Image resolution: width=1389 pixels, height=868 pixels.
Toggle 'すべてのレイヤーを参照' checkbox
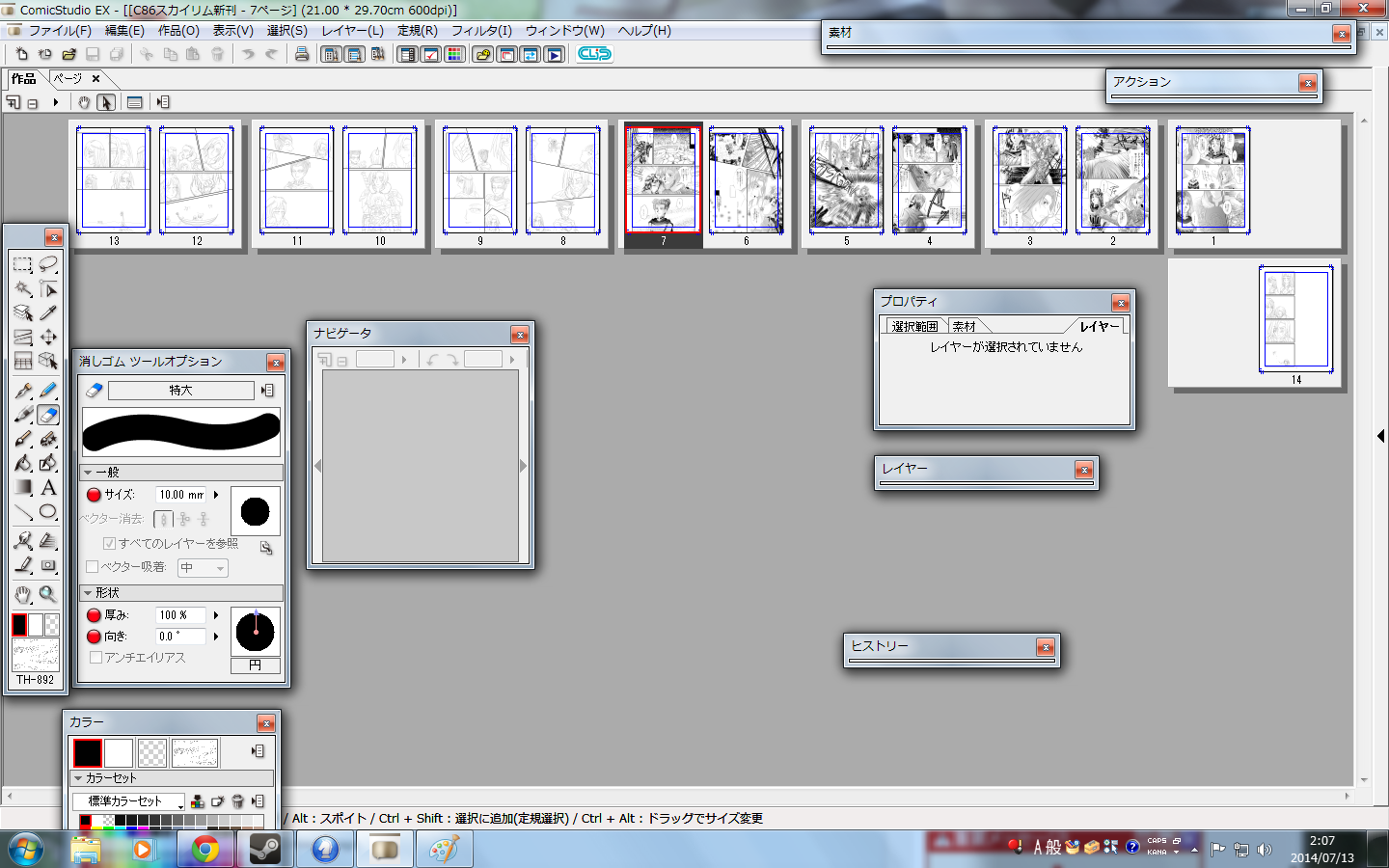[109, 544]
